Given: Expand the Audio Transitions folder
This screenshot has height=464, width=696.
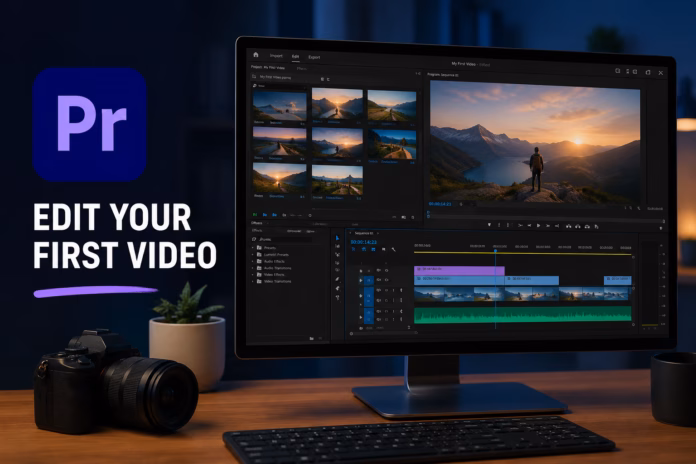Looking at the screenshot, I should click(253, 268).
